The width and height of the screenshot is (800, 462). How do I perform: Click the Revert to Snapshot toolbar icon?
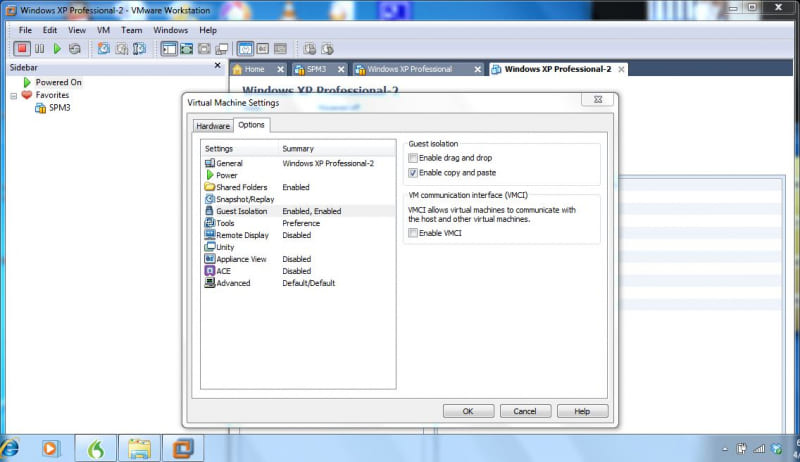pyautogui.click(x=121, y=49)
